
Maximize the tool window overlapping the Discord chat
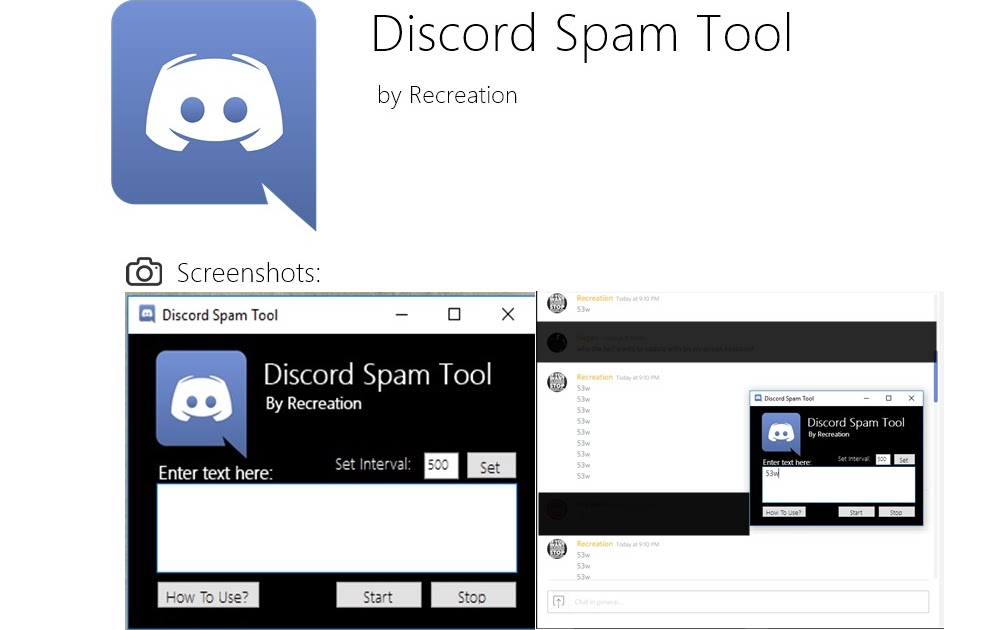[x=889, y=398]
